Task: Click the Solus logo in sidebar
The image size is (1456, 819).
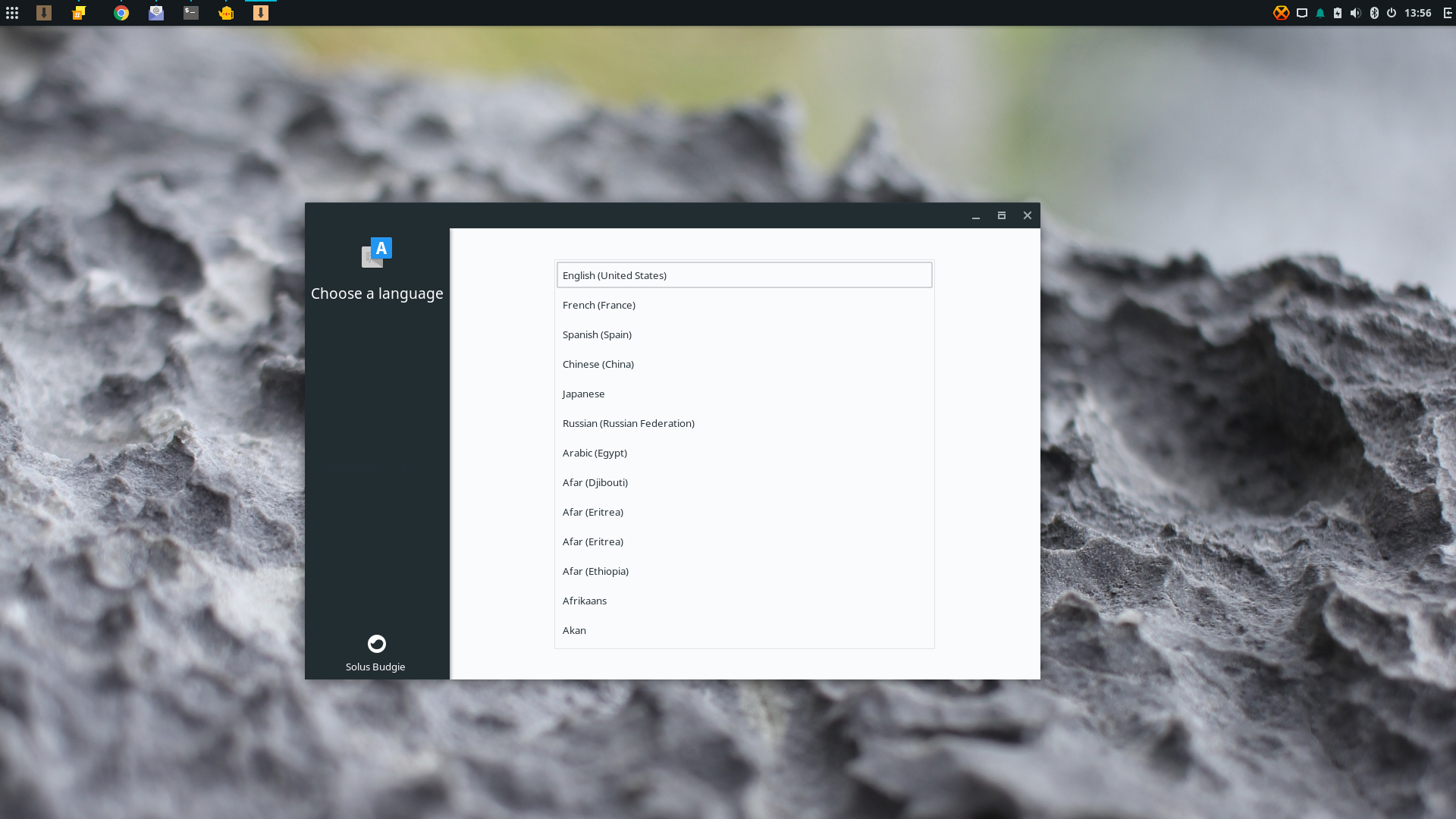Action: point(377,644)
